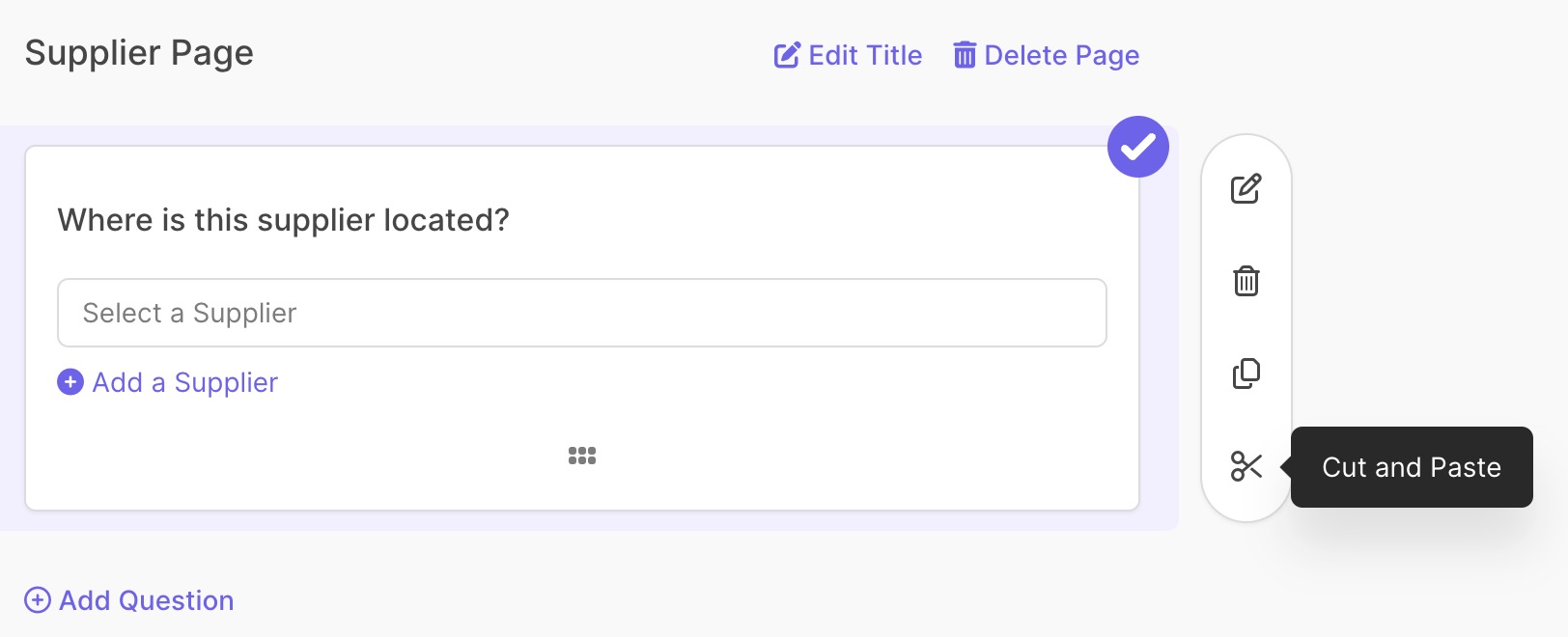Click the pencil icon next to Edit Title
The width and height of the screenshot is (1568, 637).
point(787,55)
